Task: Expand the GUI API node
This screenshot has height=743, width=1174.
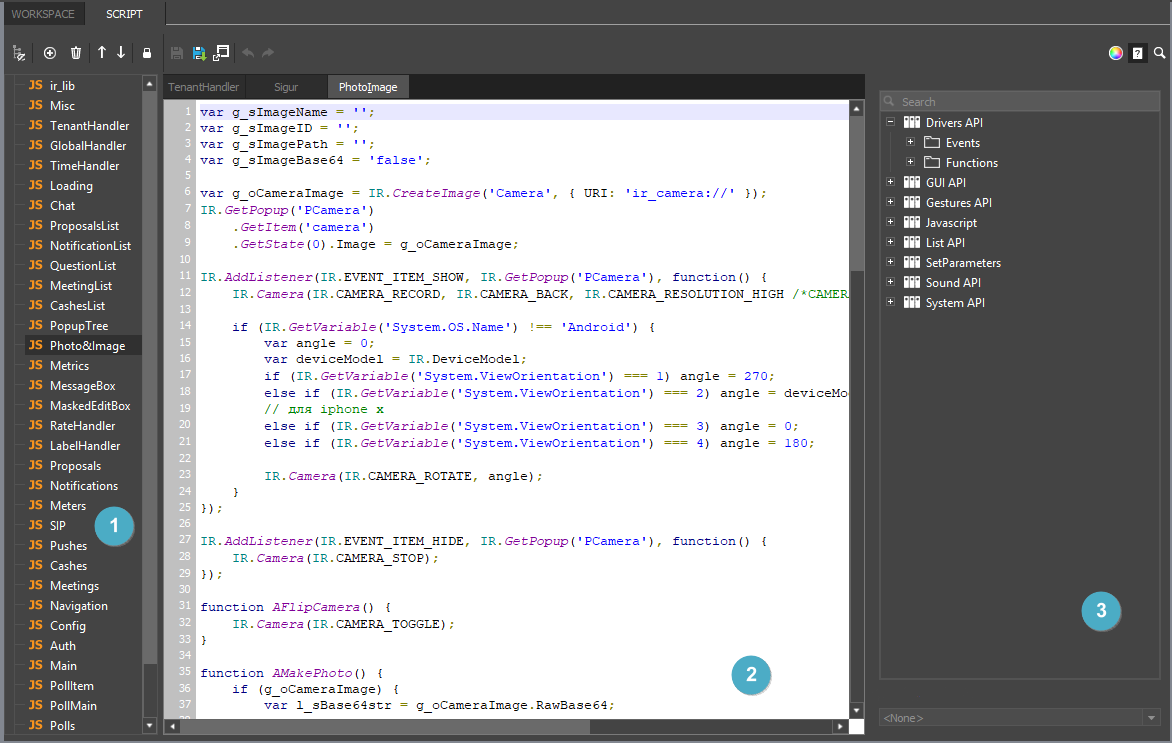Action: click(x=890, y=182)
